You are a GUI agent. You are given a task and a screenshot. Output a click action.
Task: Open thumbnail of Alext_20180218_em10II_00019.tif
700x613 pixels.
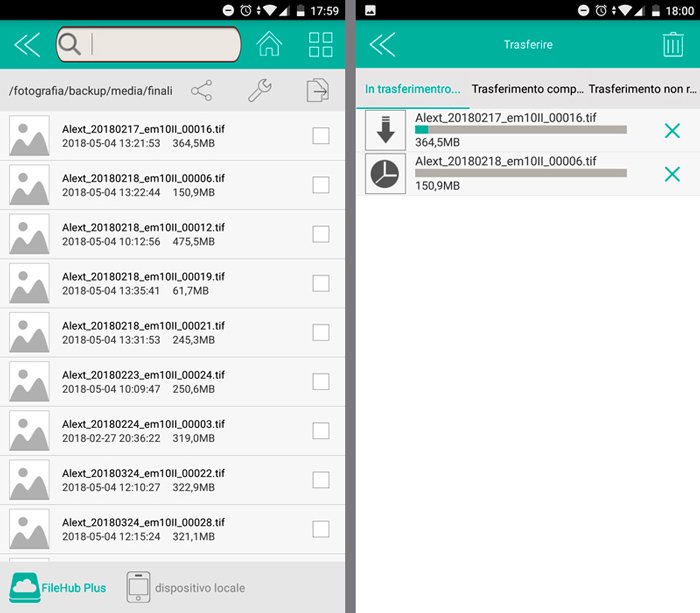29,283
